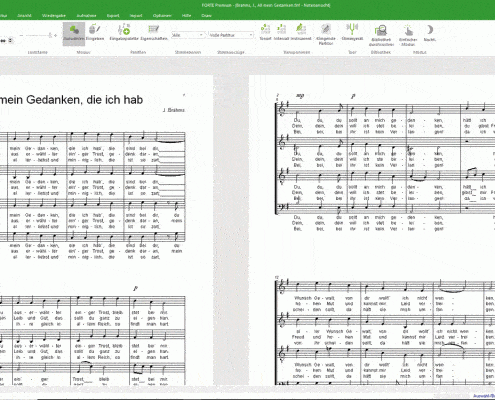Click the p dynamic above lower-left system
Viewport: 495px width, 400px height.
pos(136,288)
